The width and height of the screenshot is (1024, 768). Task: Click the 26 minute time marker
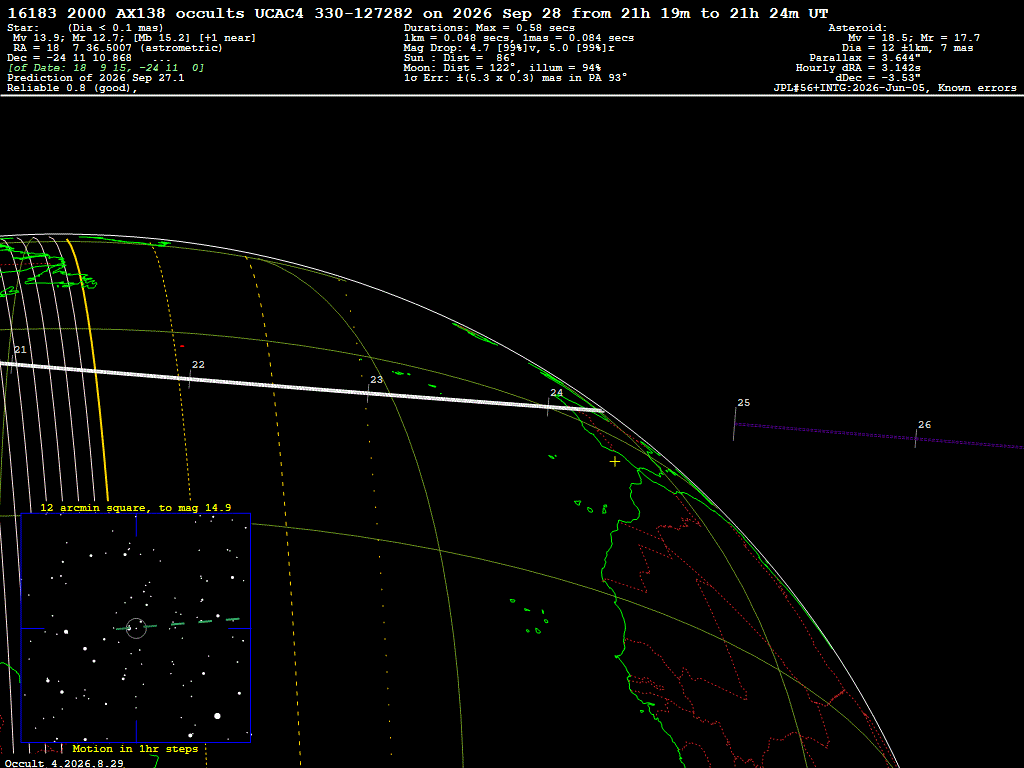point(924,425)
